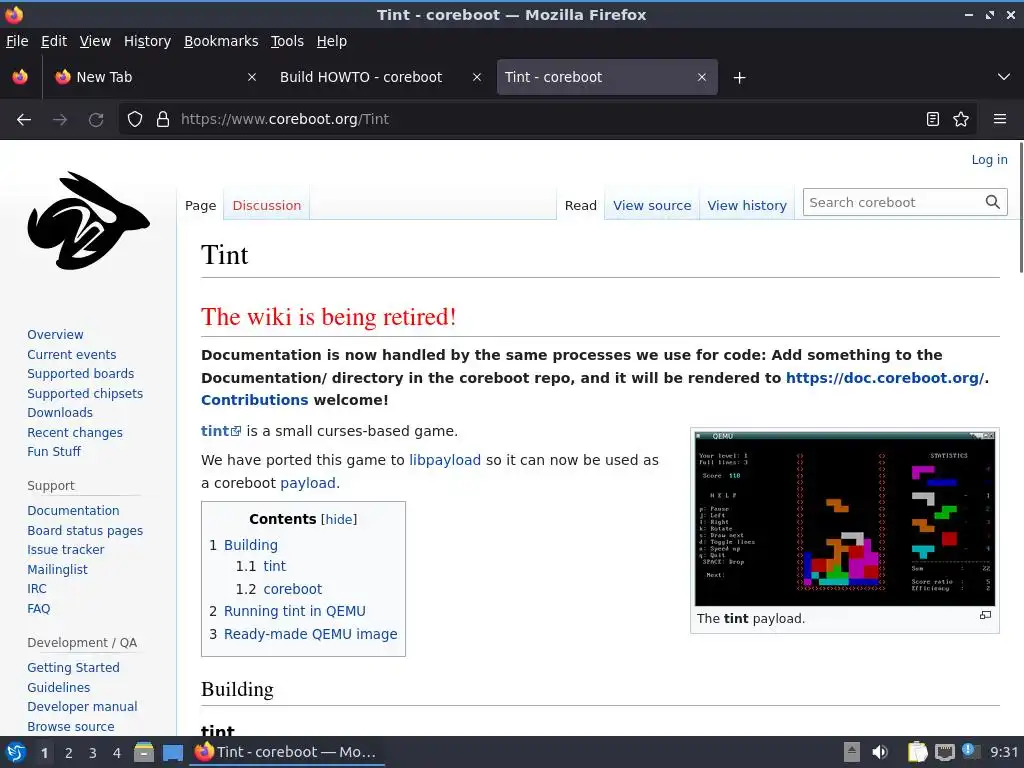Click the Log in link
This screenshot has width=1024, height=768.
coord(989,159)
